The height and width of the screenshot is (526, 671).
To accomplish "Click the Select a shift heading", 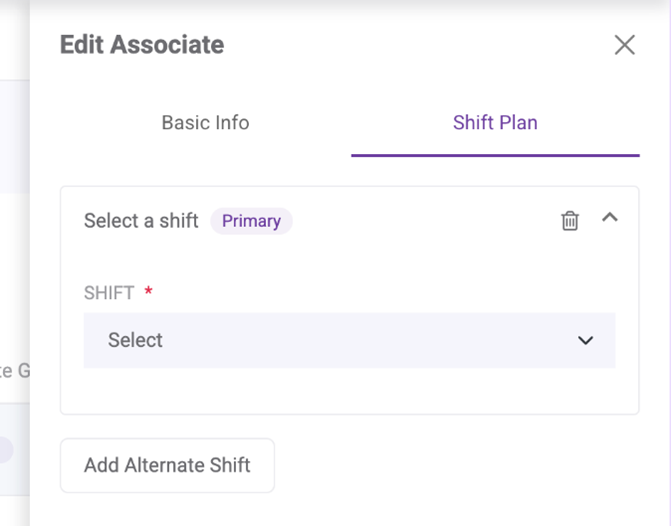I will [x=141, y=221].
